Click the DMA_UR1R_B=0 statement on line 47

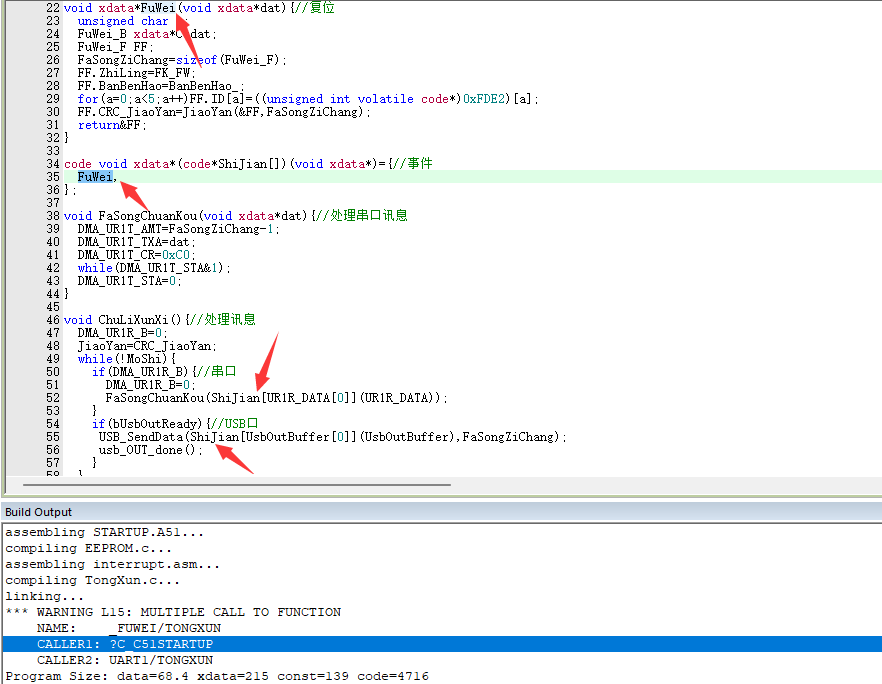[123, 332]
